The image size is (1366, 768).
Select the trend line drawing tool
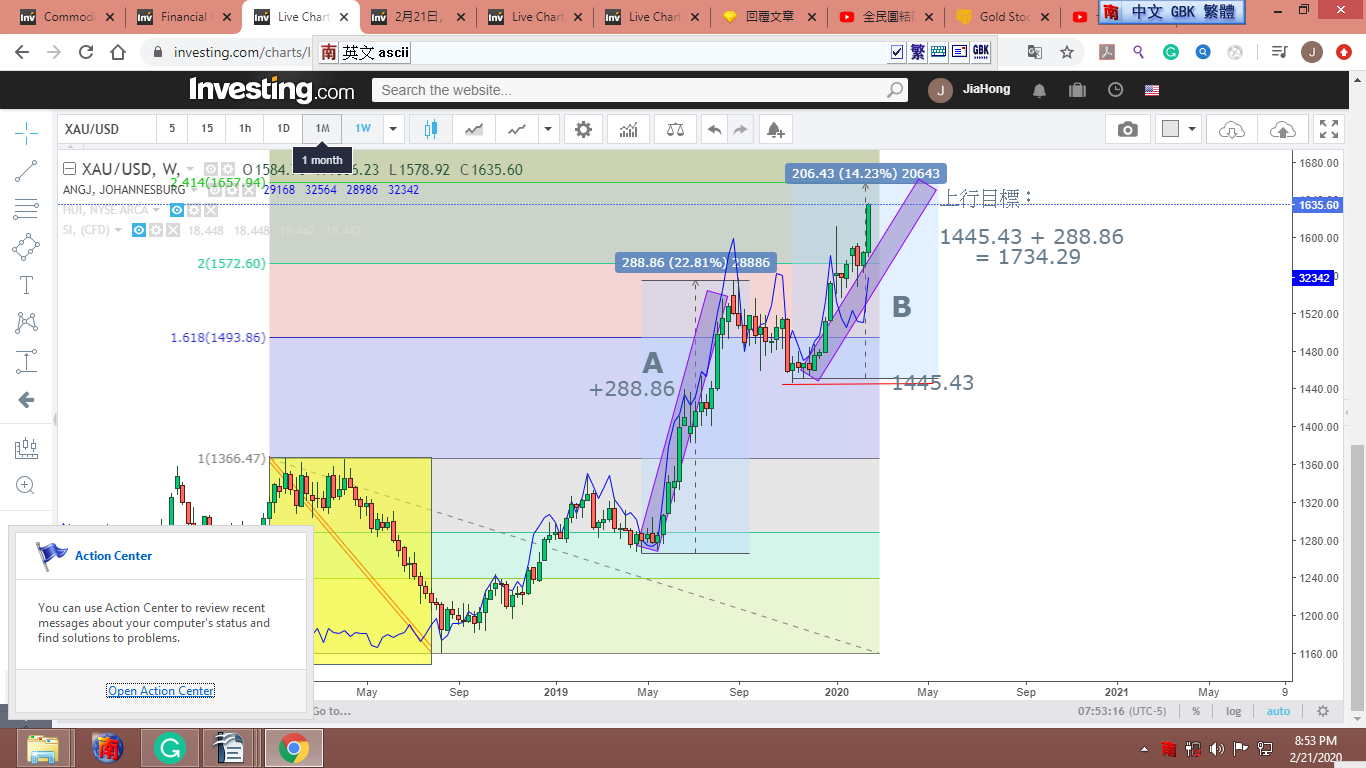27,171
